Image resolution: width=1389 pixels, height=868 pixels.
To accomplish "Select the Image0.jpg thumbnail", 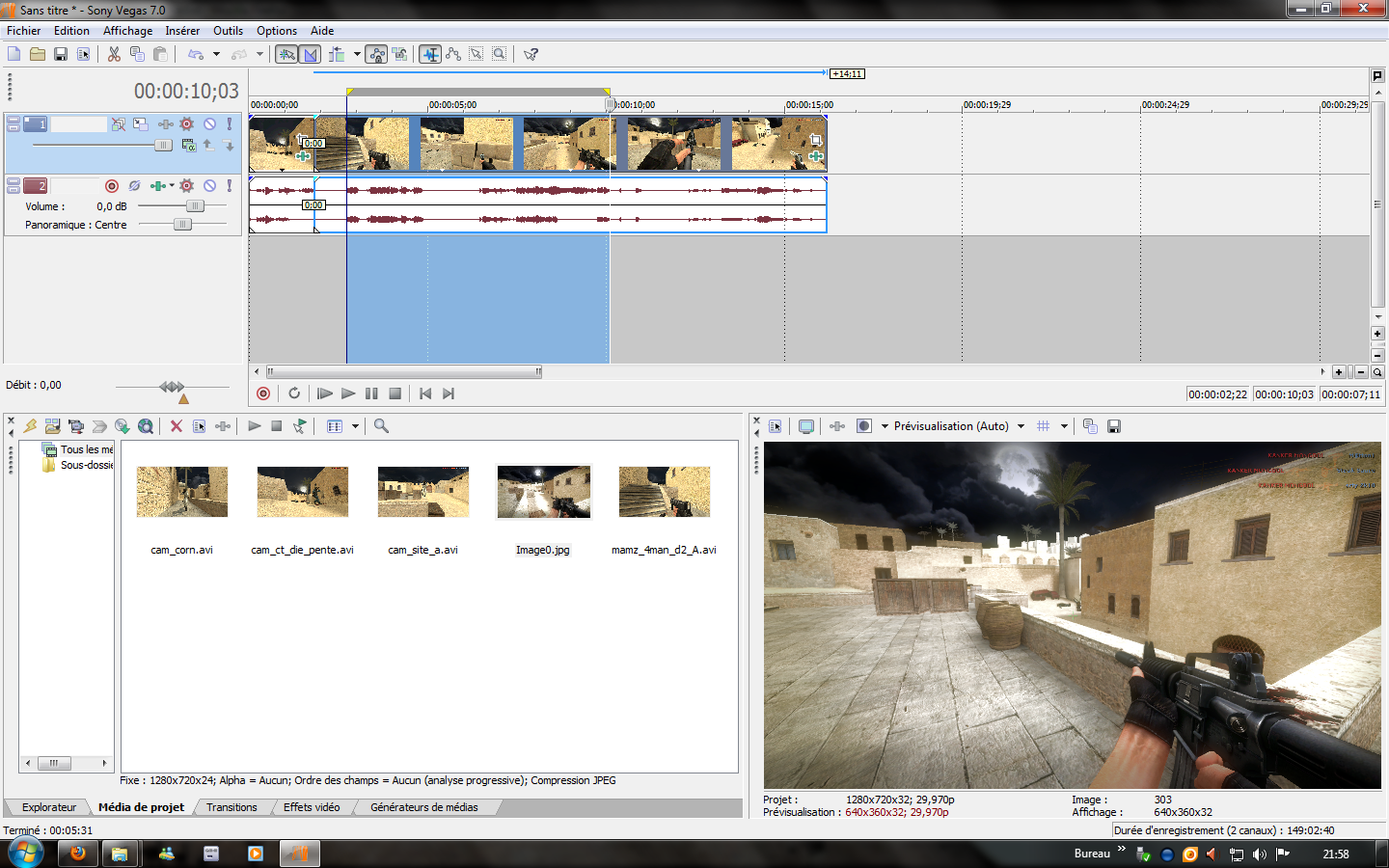I will coord(543,492).
